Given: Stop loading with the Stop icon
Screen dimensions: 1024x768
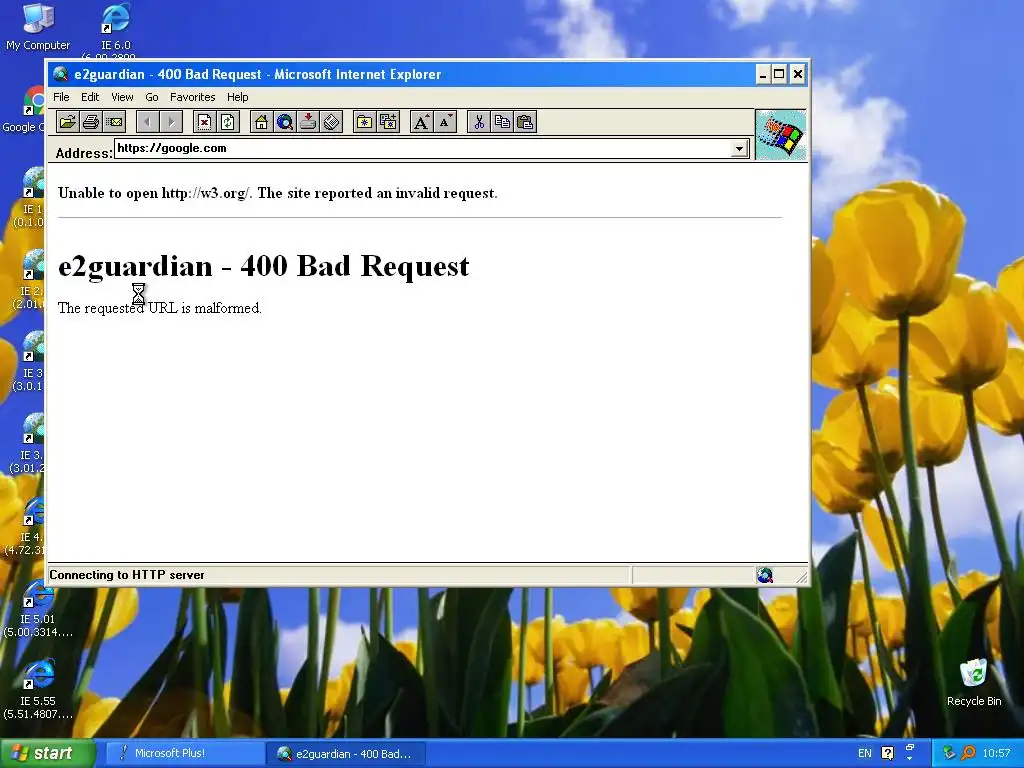Looking at the screenshot, I should pyautogui.click(x=204, y=122).
